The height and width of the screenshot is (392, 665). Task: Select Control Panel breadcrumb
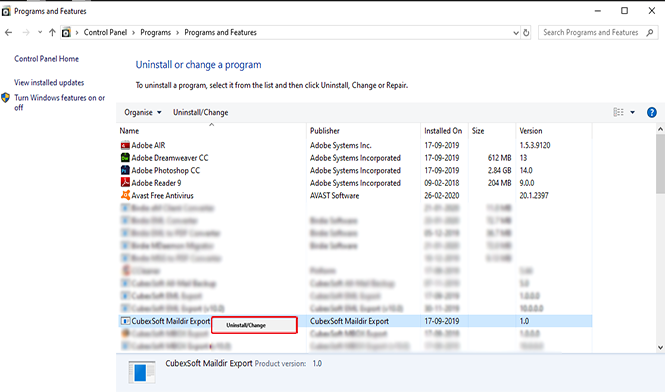tap(105, 32)
